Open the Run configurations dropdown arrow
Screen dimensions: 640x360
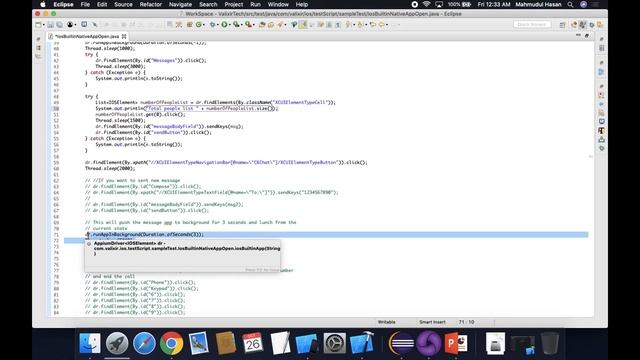(229, 25)
